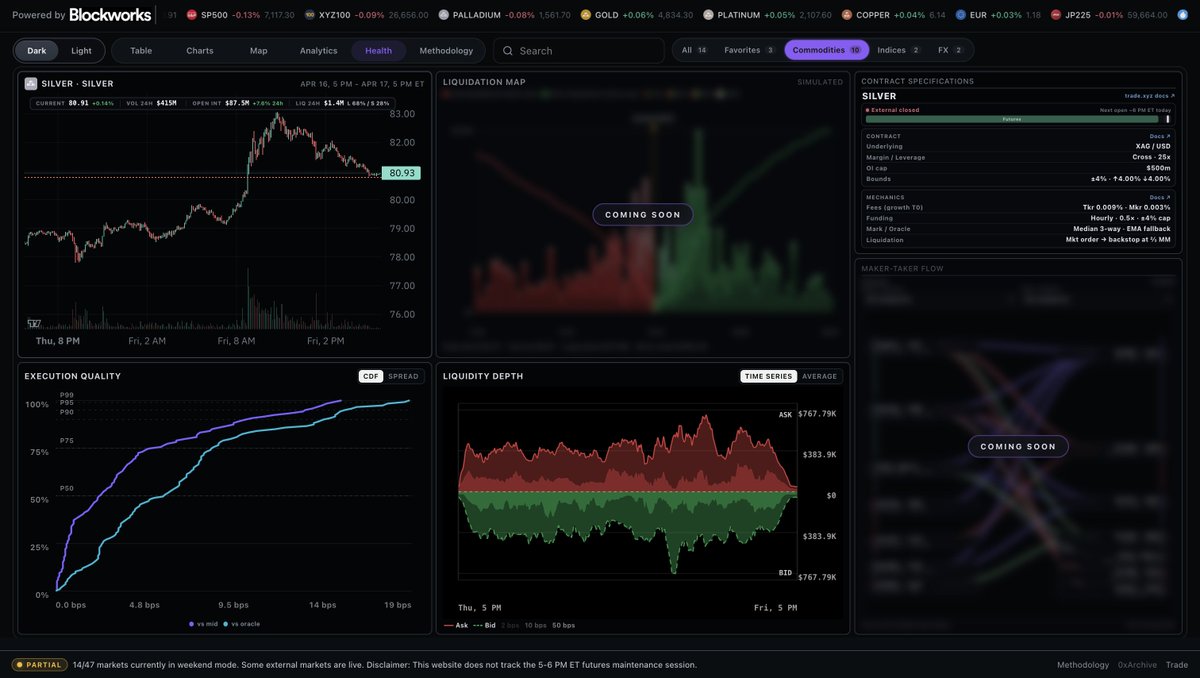Switch to Dark theme
Image resolution: width=1200 pixels, height=678 pixels.
tap(36, 50)
